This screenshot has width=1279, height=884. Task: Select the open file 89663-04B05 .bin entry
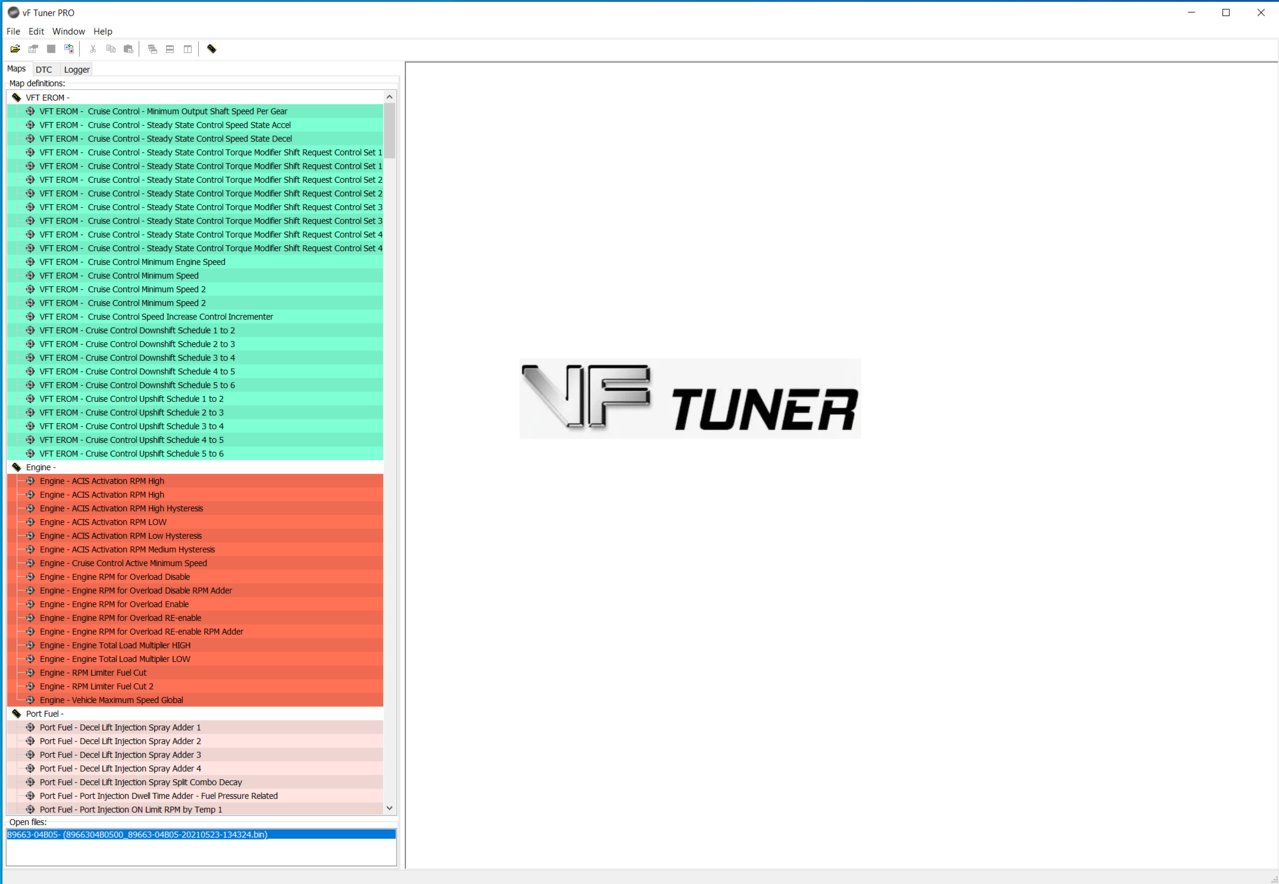(x=201, y=834)
